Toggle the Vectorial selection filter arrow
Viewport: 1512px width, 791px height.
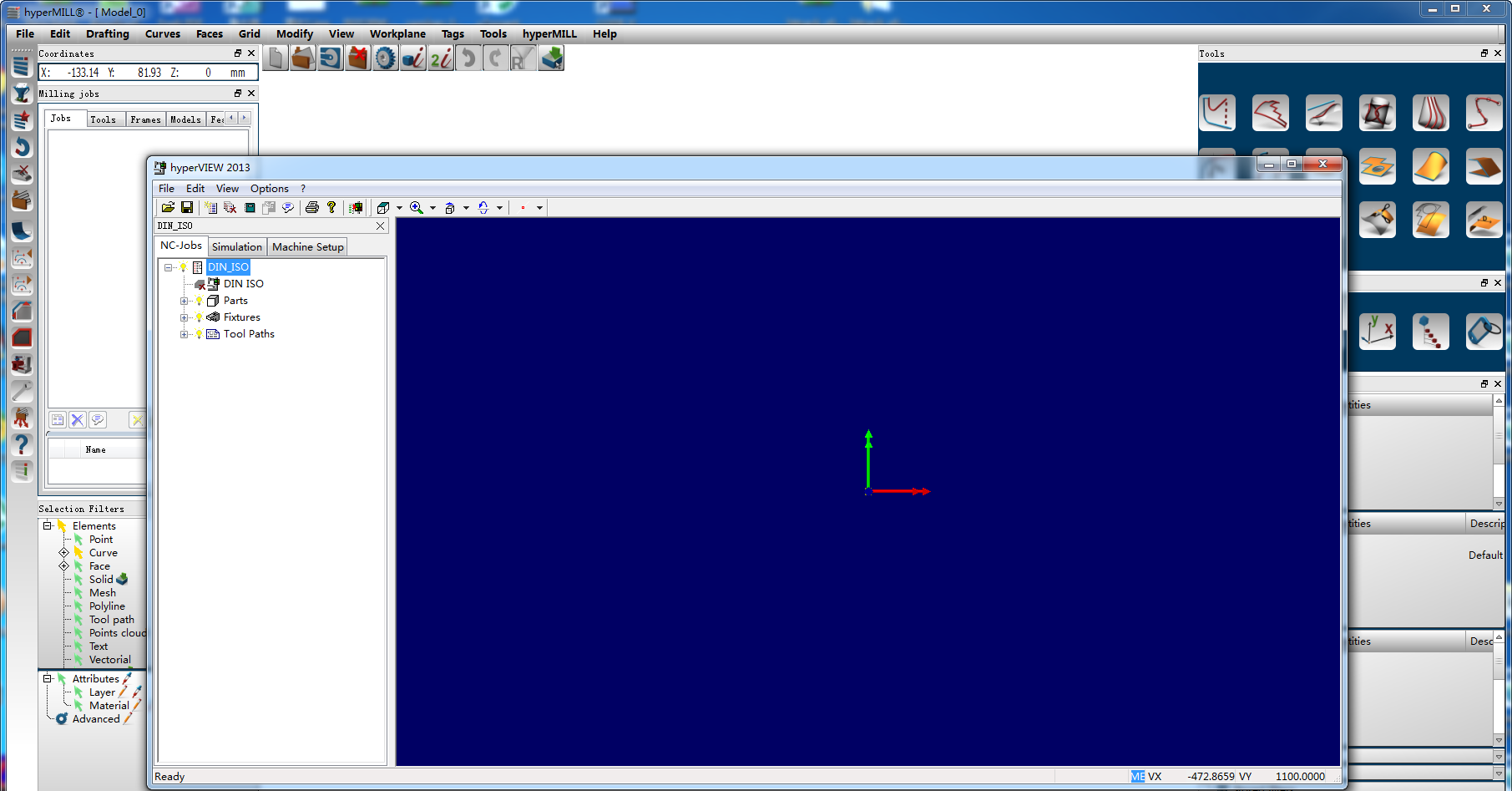click(78, 660)
